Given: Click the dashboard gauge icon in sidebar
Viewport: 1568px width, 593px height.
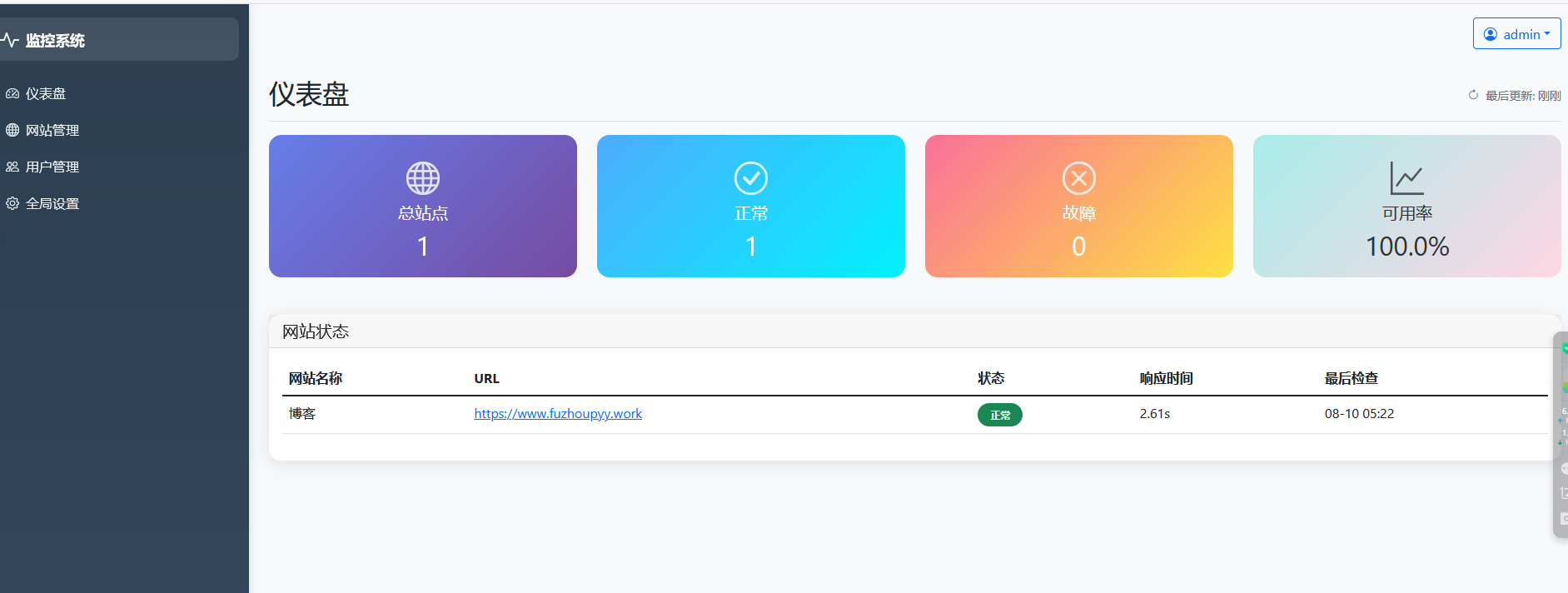Looking at the screenshot, I should 12,94.
